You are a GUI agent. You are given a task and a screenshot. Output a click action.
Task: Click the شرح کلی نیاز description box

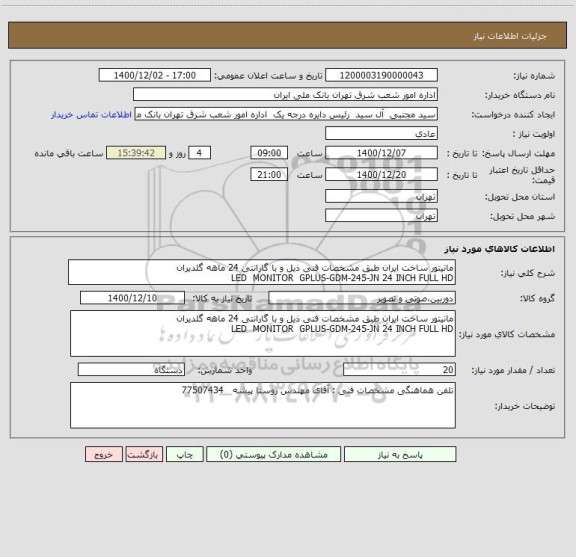click(x=262, y=272)
